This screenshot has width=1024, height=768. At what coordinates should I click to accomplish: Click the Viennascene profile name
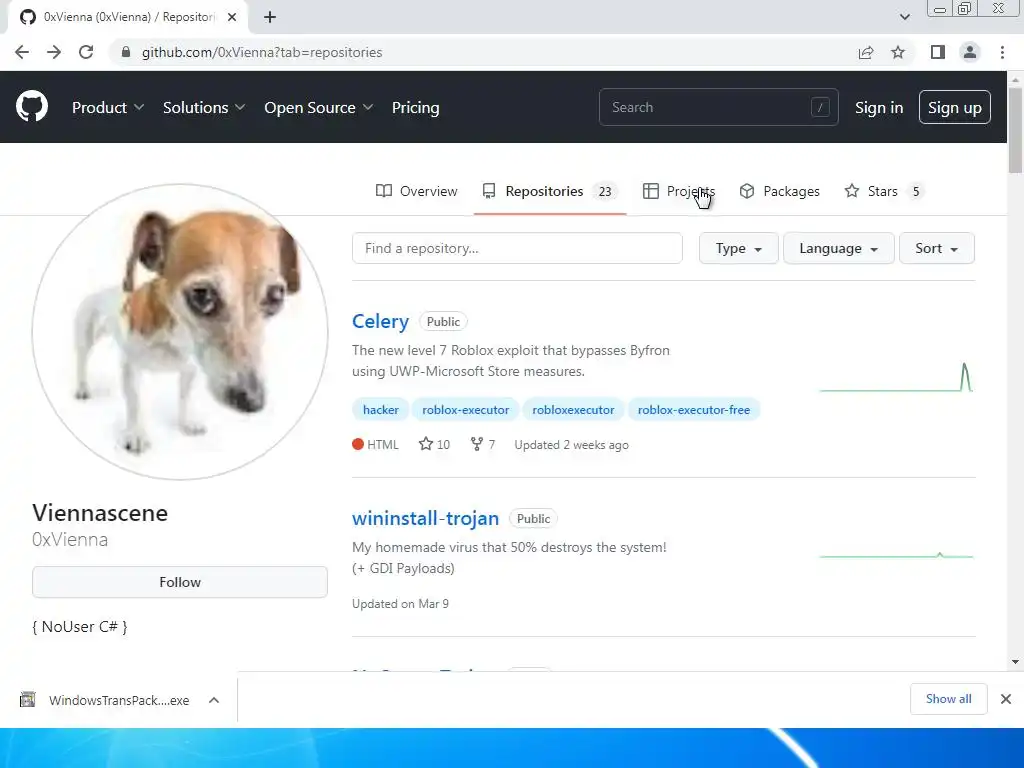pyautogui.click(x=100, y=513)
